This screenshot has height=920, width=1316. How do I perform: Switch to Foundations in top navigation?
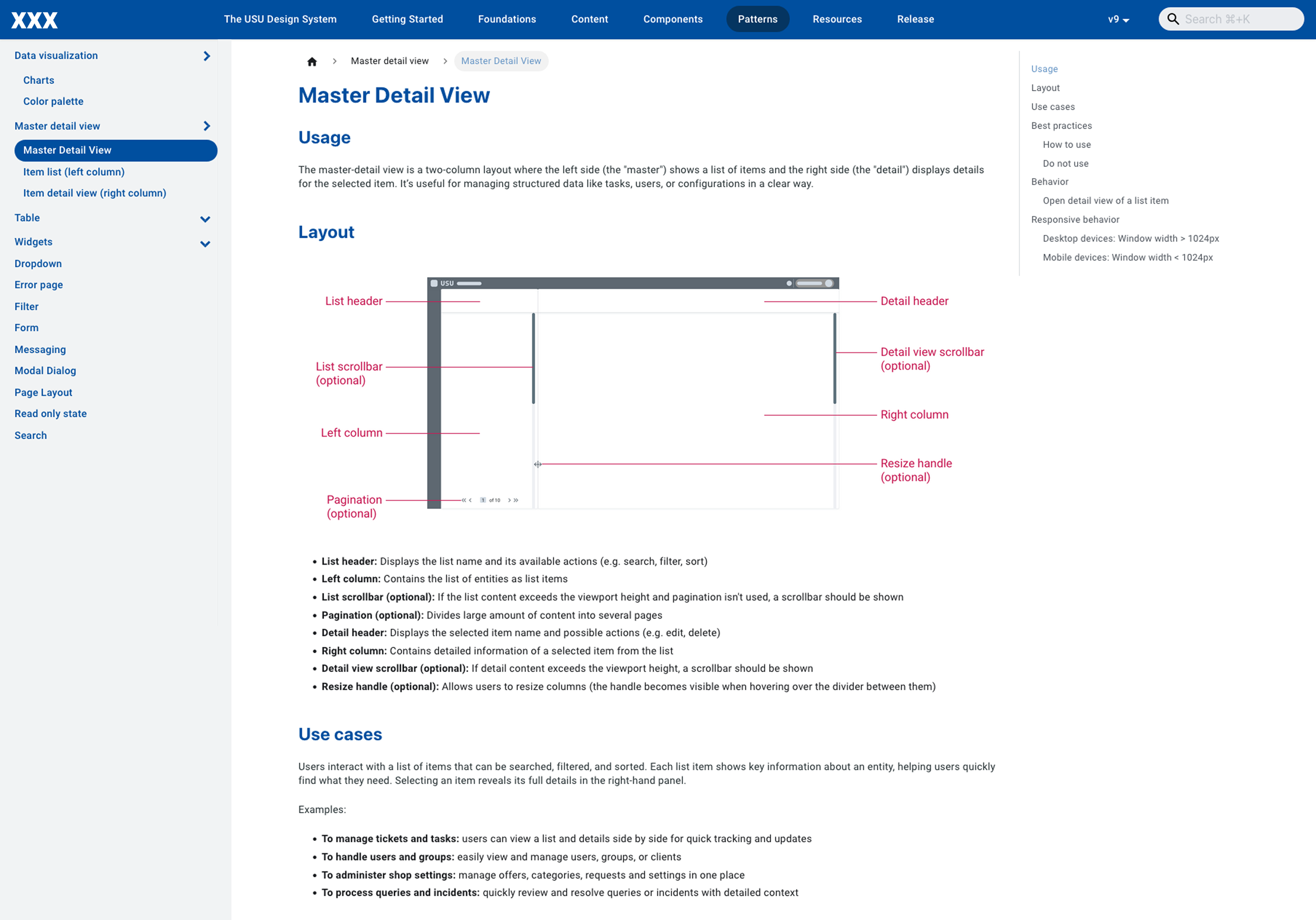pyautogui.click(x=507, y=19)
